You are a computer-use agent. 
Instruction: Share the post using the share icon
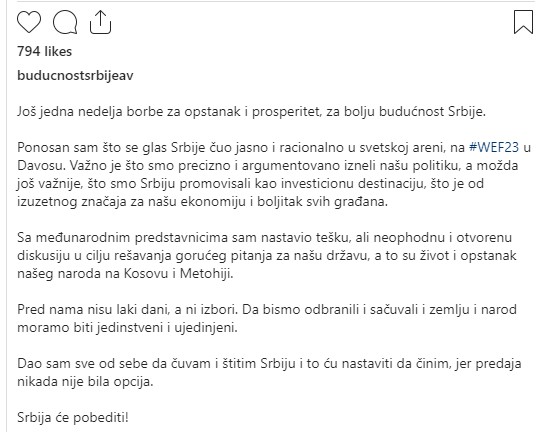pyautogui.click(x=100, y=22)
